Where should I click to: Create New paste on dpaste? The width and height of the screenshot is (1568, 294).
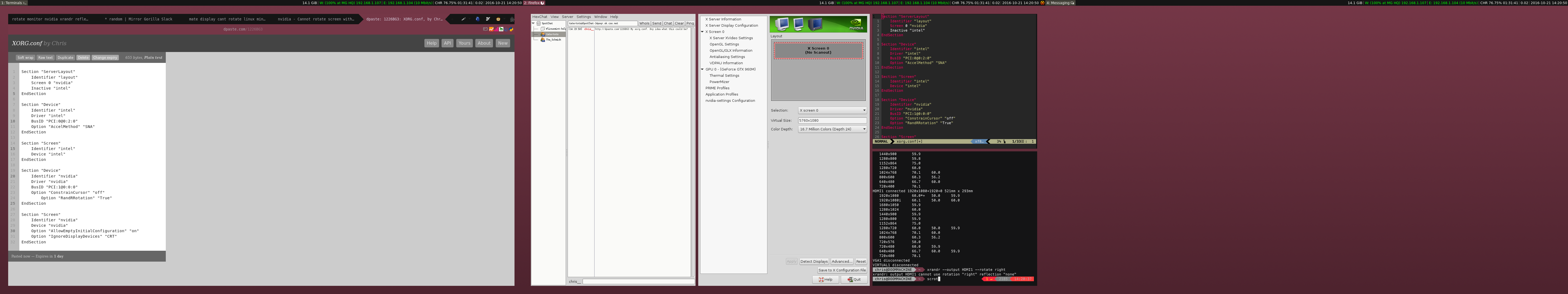click(x=503, y=43)
